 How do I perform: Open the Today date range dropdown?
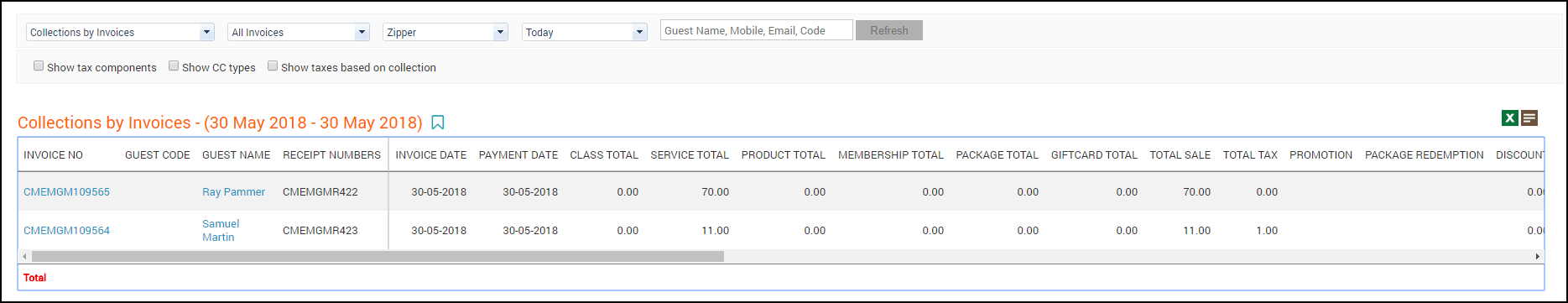pyautogui.click(x=585, y=32)
